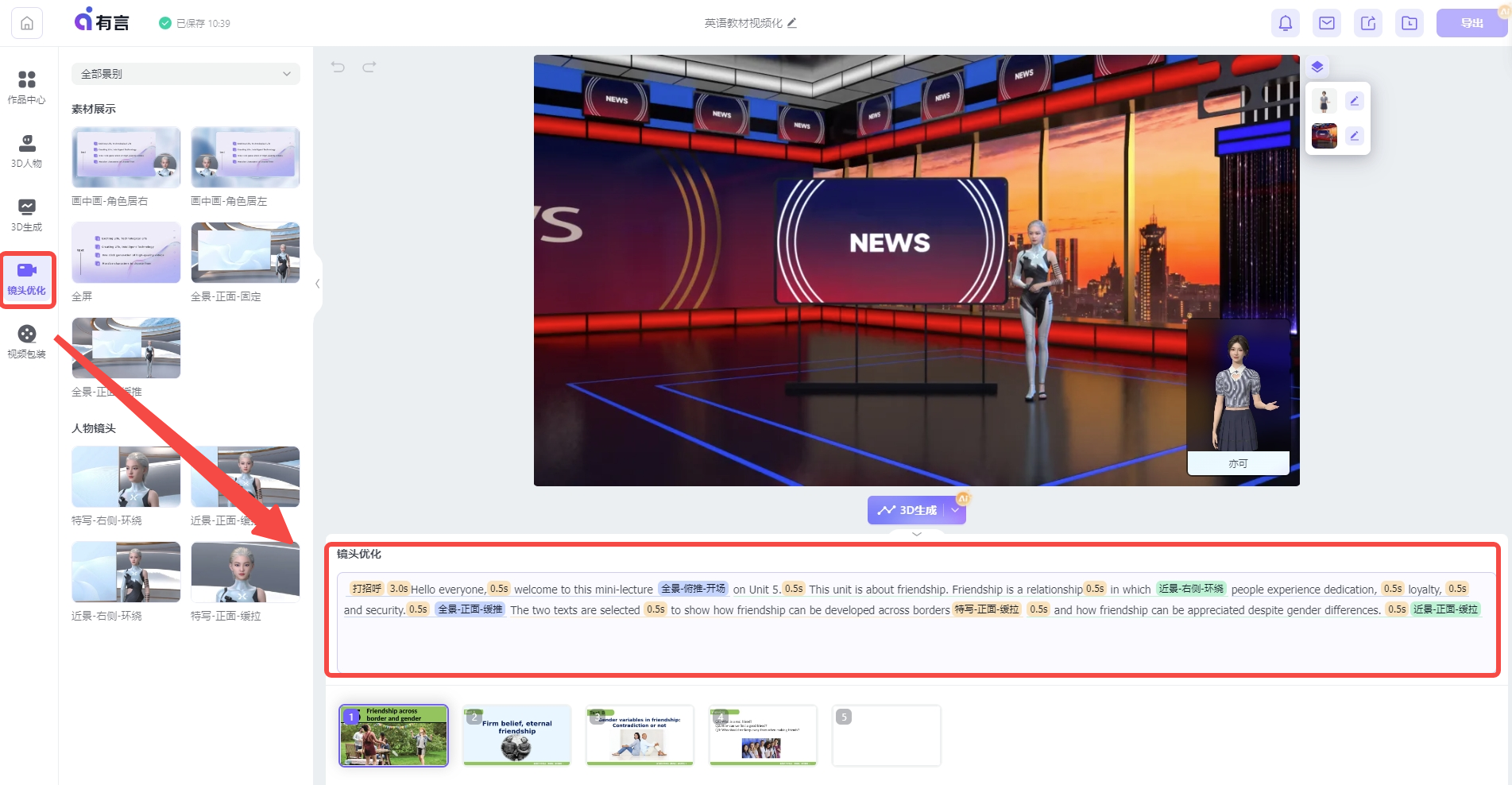Click the undo arrow icon
Image resolution: width=1512 pixels, height=785 pixels.
(338, 67)
